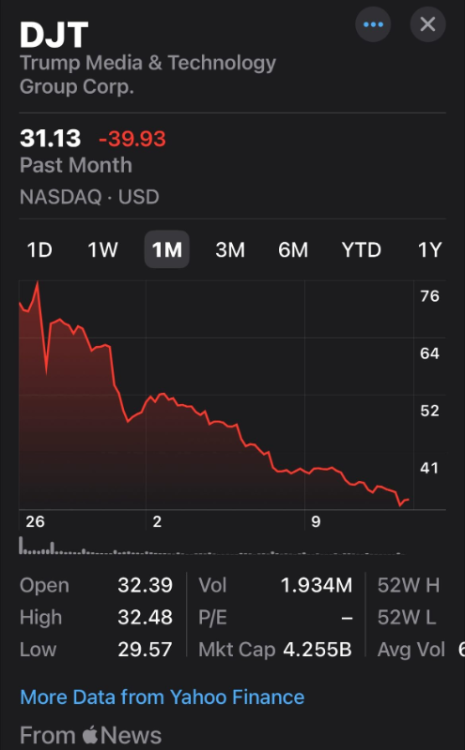Tap the Open 32.39 stat
The image size is (465, 750).
[96, 585]
